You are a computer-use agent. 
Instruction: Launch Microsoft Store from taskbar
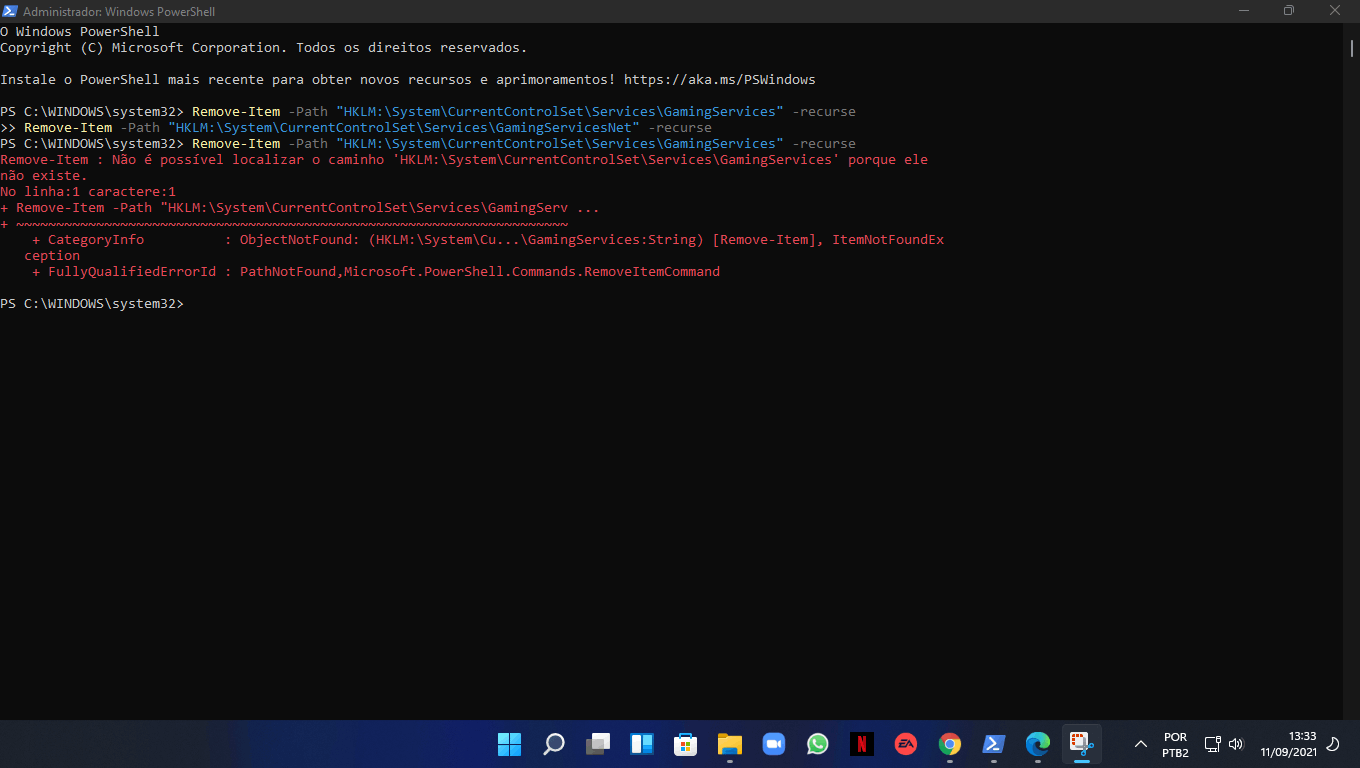pyautogui.click(x=686, y=744)
